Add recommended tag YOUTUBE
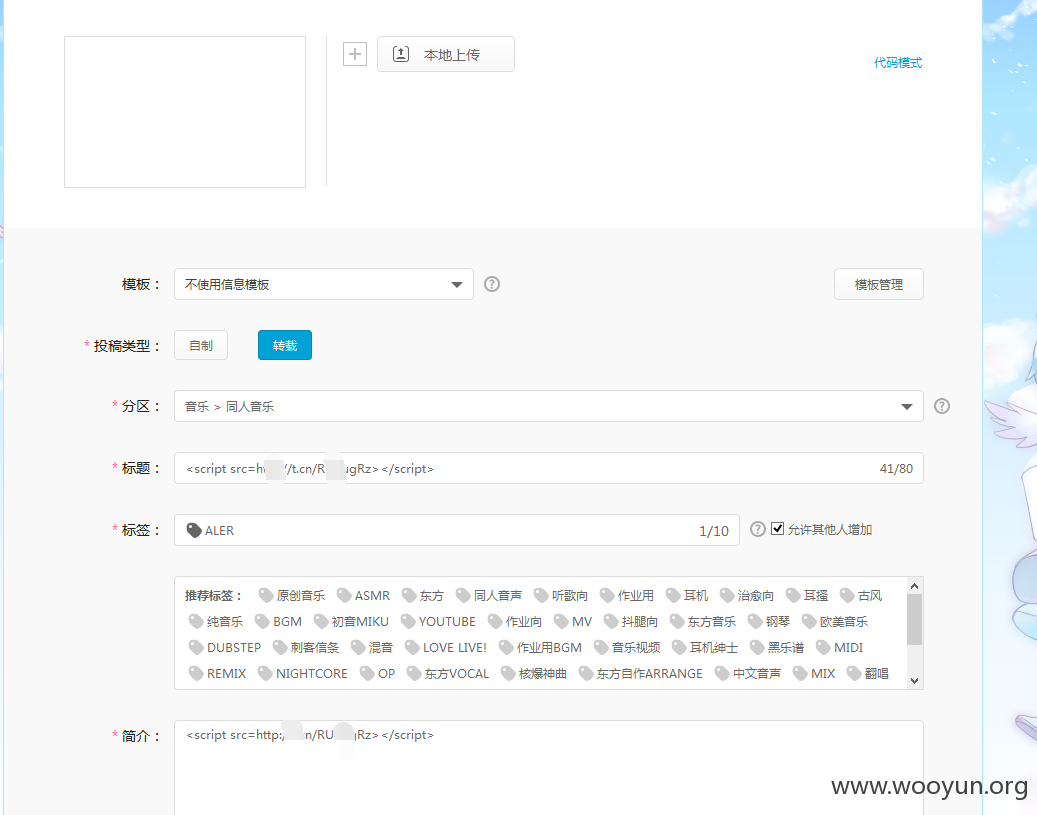 [438, 621]
